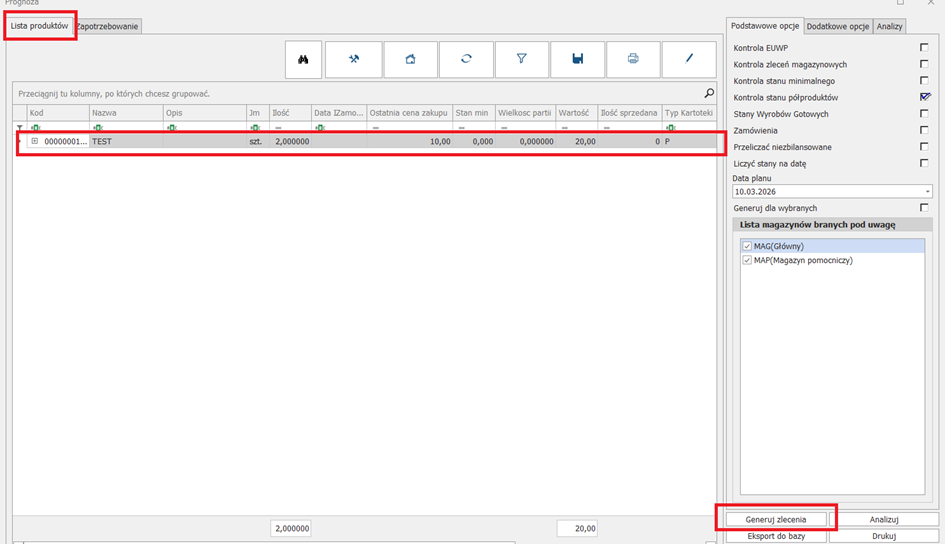Switch to the Zapotrzebowanie tab
This screenshot has width=945, height=544.
tap(108, 26)
